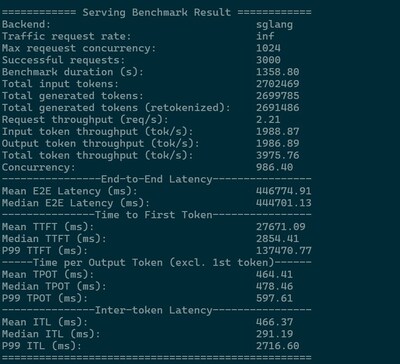Click the Successful requests value 3000

[268, 60]
